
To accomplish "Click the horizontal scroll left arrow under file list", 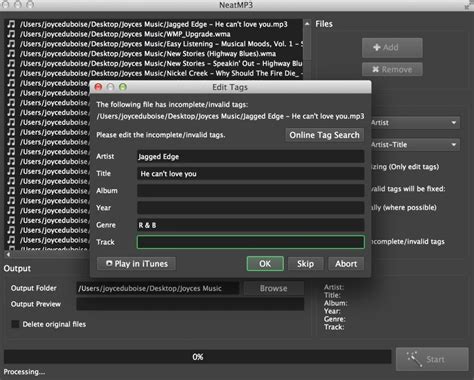I will coord(8,254).
